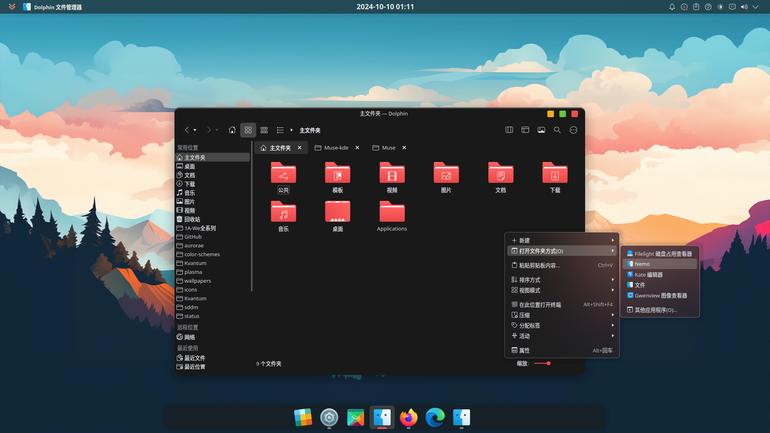Switch to details list view mode
Viewport: 770px width, 433px height.
coord(280,130)
